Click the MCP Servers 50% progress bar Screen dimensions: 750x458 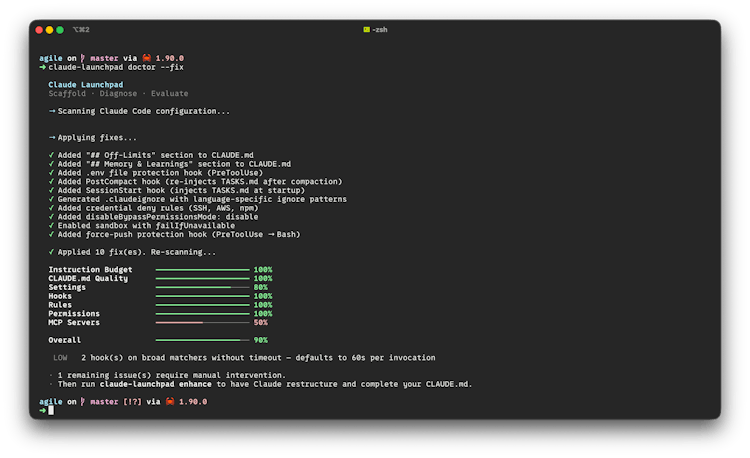coord(202,323)
